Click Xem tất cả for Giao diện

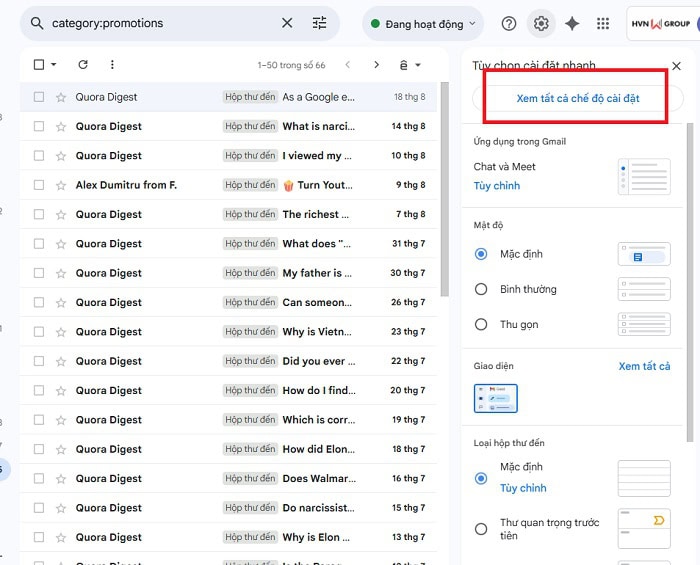pyautogui.click(x=644, y=366)
